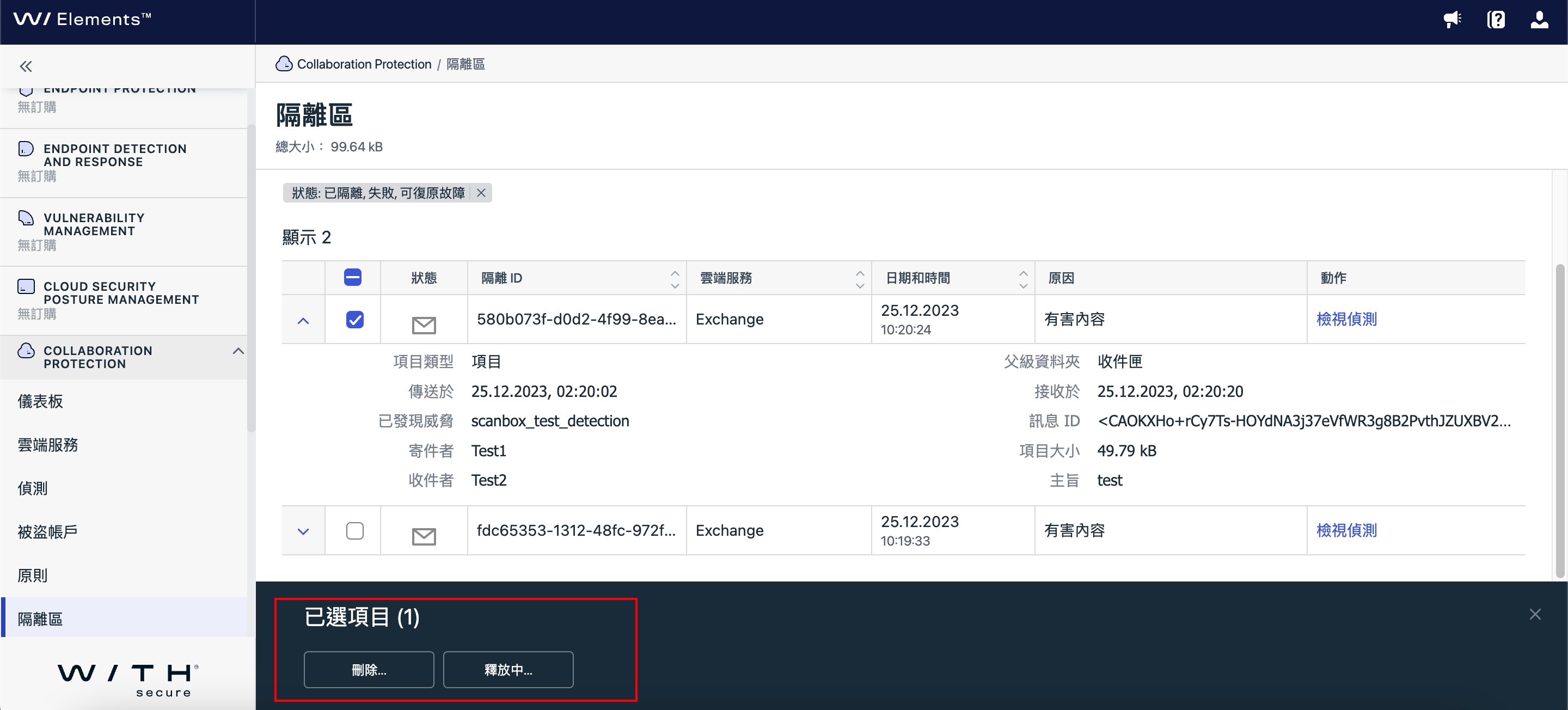The height and width of the screenshot is (710, 1568).
Task: Click the 狀態 filter chip text
Action: (378, 193)
